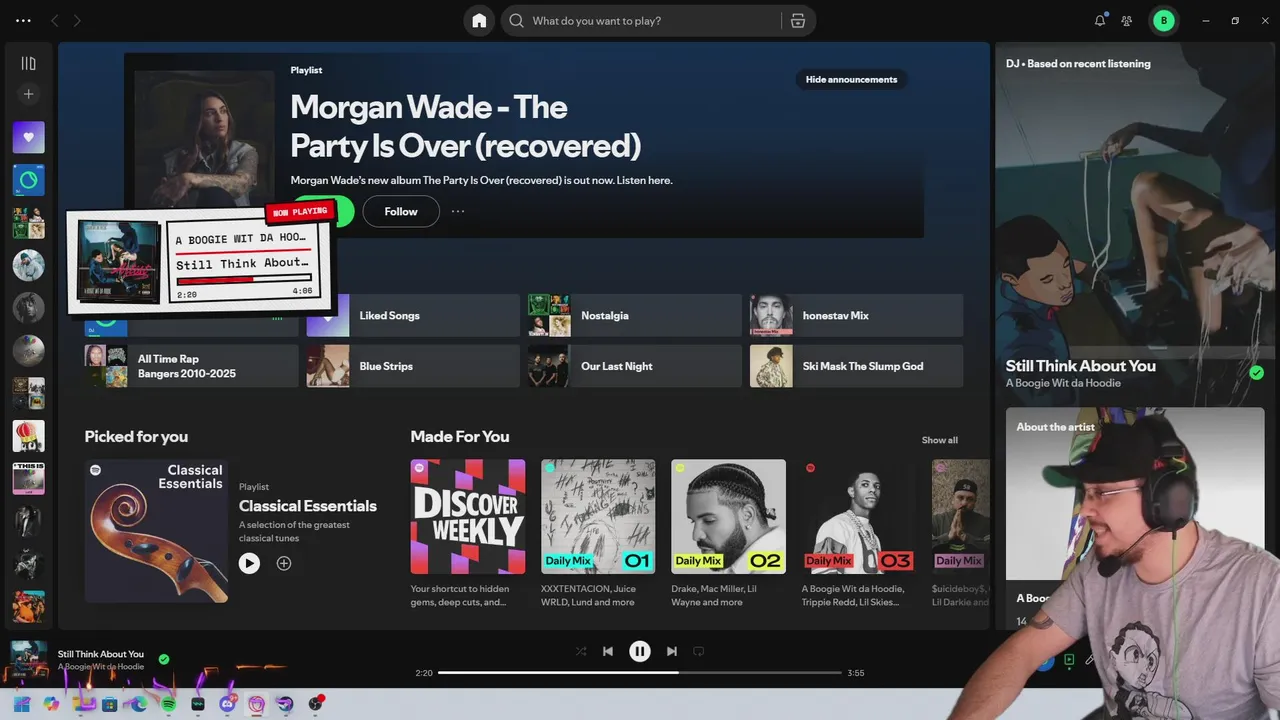Open Discover Weekly card

468,535
